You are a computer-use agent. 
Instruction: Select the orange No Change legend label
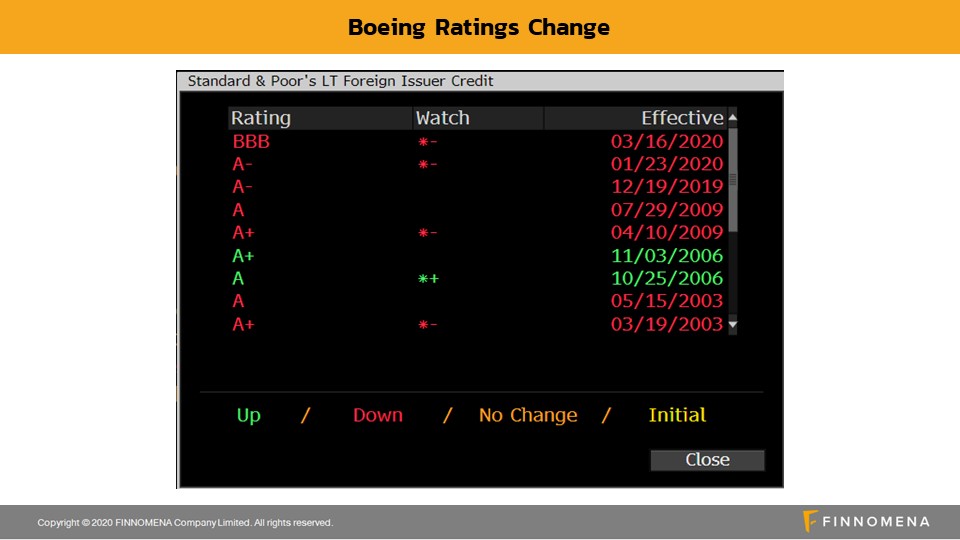[528, 415]
